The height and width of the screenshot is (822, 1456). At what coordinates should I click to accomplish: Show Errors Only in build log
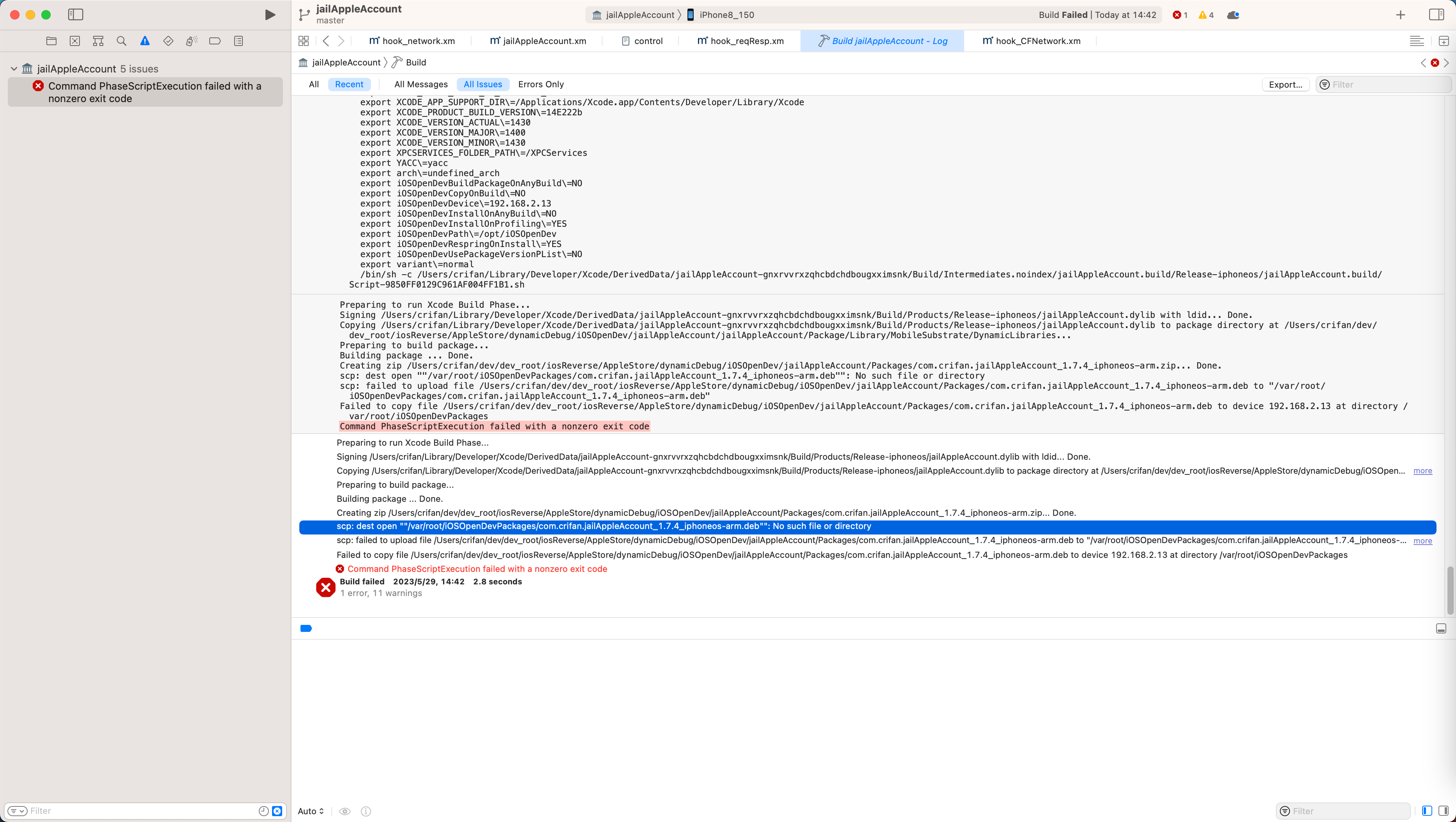[x=540, y=84]
